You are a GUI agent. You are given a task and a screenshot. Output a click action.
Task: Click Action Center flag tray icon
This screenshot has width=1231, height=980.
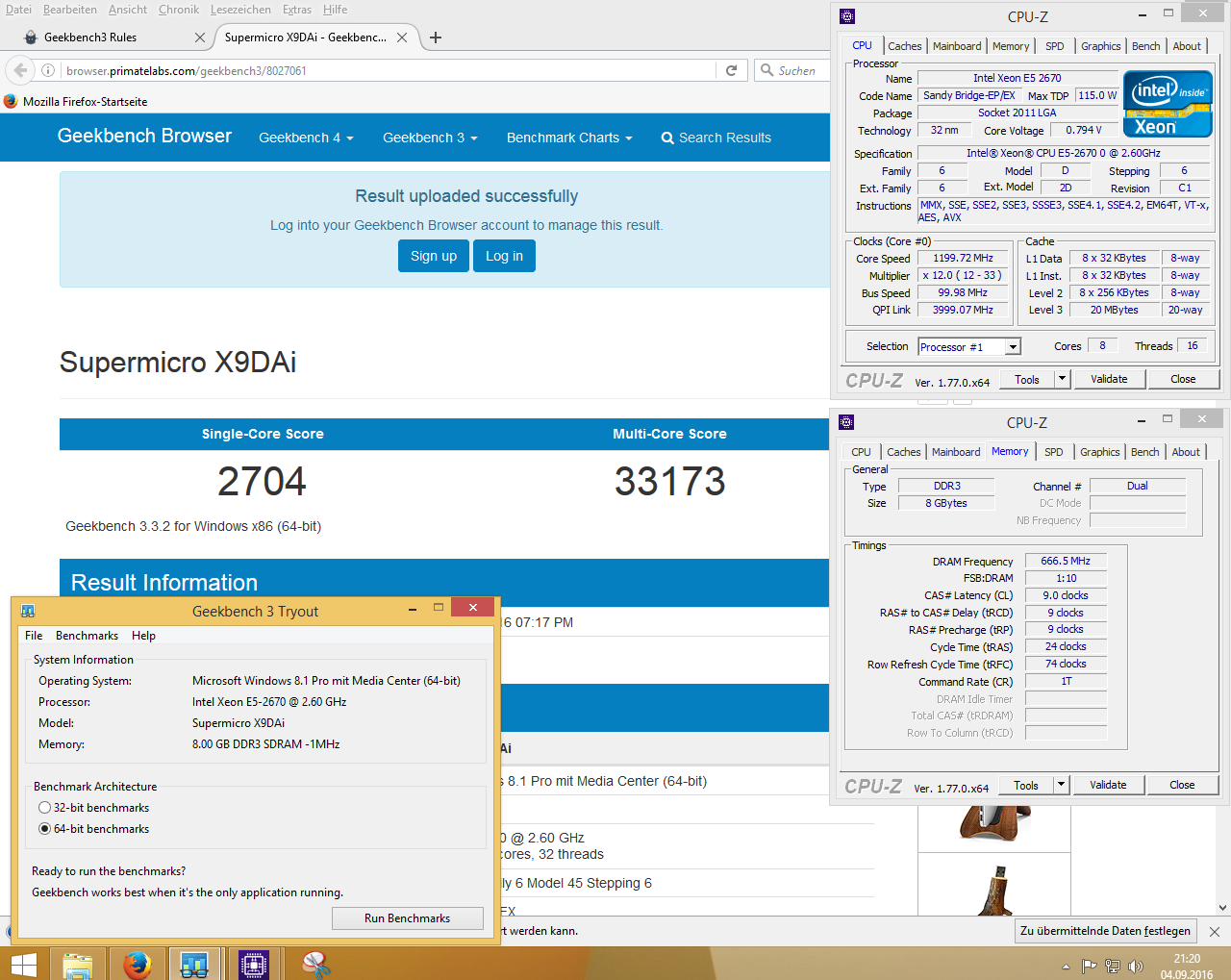[1089, 967]
